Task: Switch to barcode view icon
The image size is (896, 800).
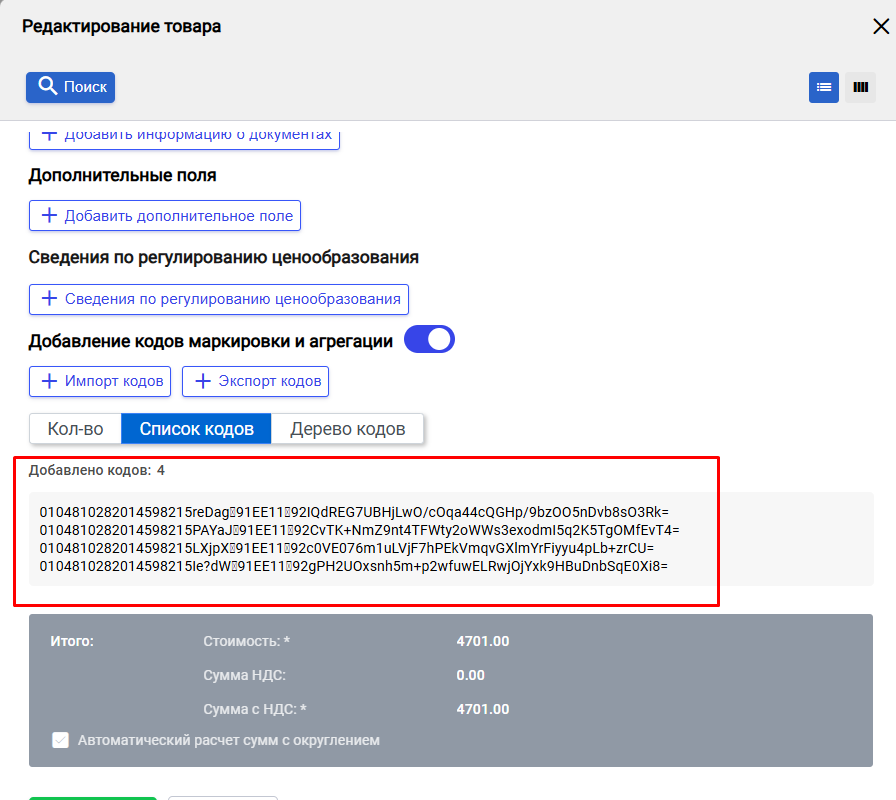Action: click(x=861, y=87)
